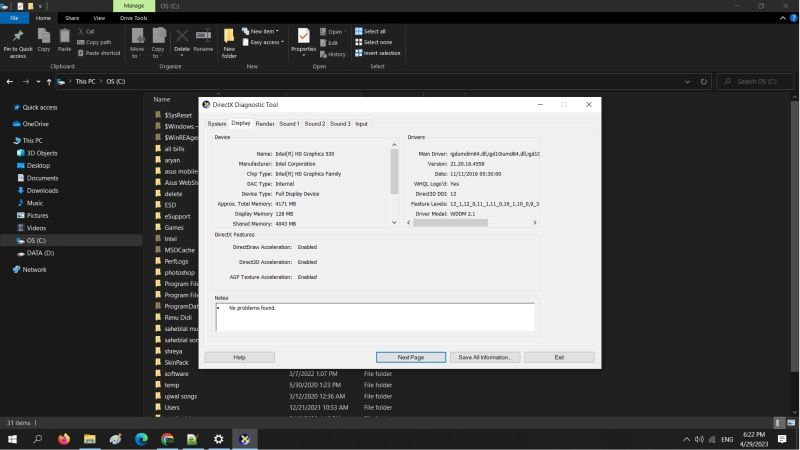This screenshot has width=800, height=450.
Task: Click the ENG language indicator
Action: (727, 439)
